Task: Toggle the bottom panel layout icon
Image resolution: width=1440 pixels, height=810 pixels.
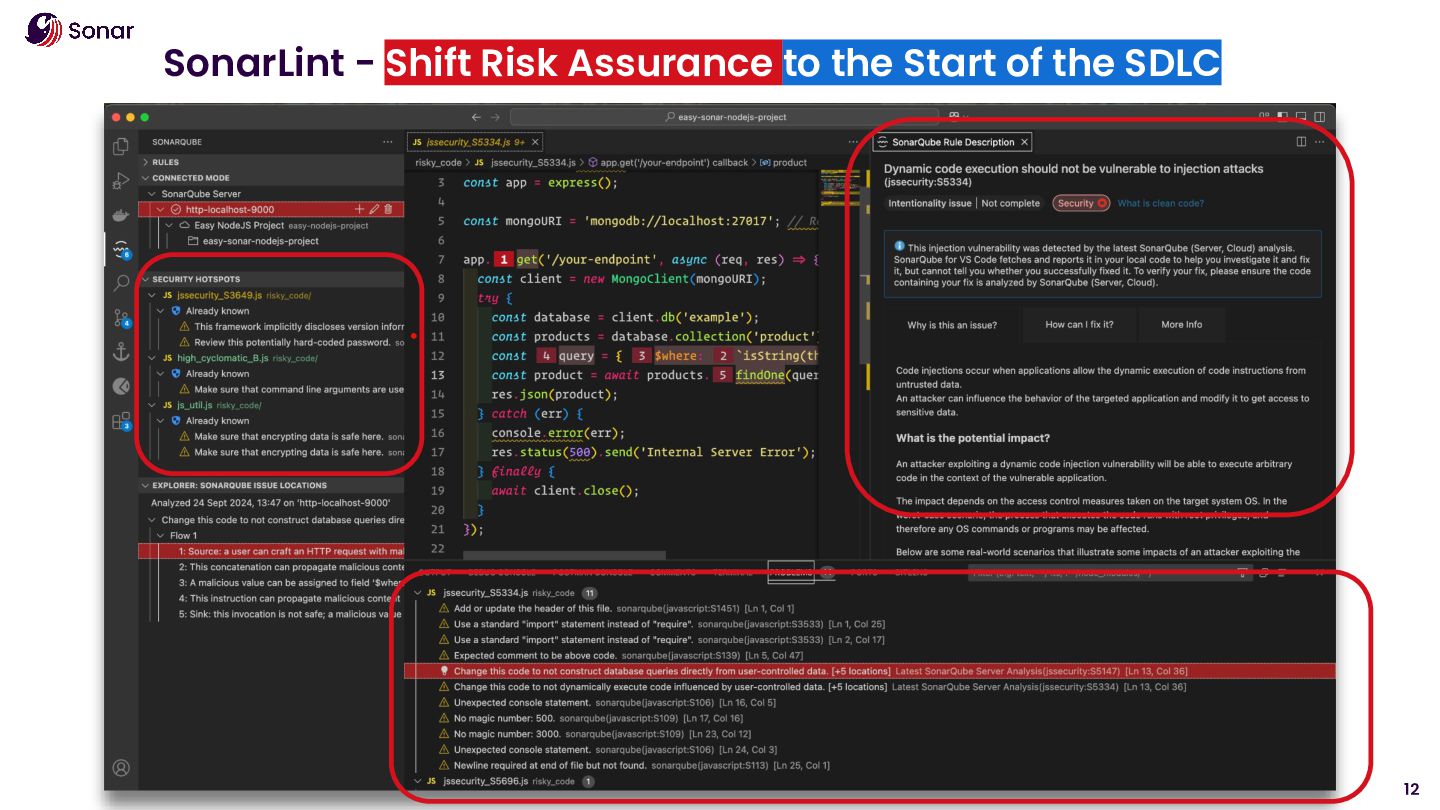Action: pyautogui.click(x=1303, y=117)
